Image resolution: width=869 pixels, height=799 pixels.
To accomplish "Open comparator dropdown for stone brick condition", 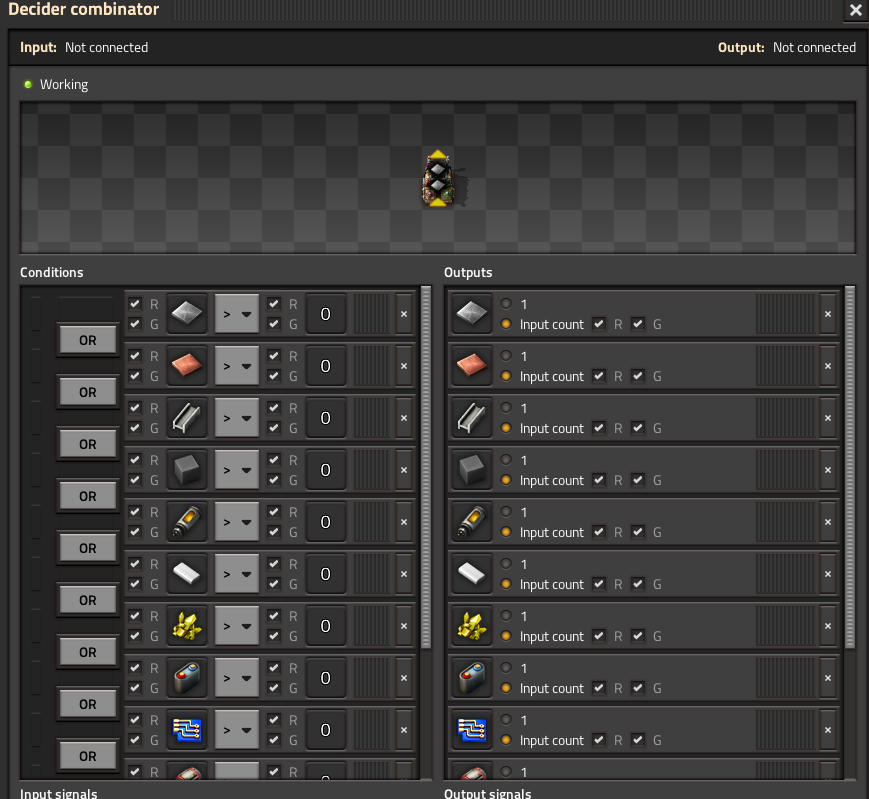I will point(237,470).
